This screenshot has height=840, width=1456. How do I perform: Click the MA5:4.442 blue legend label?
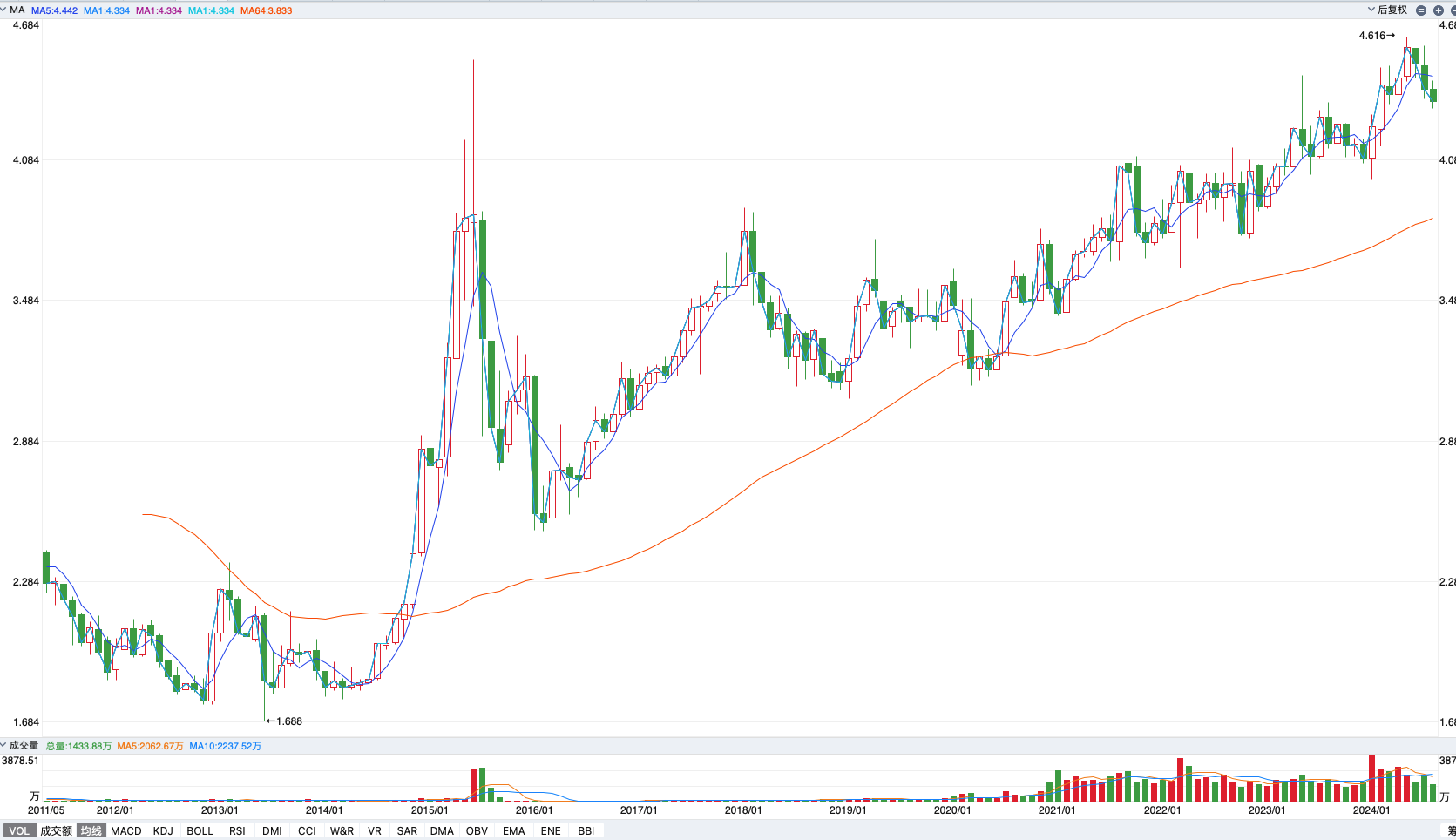click(x=54, y=10)
